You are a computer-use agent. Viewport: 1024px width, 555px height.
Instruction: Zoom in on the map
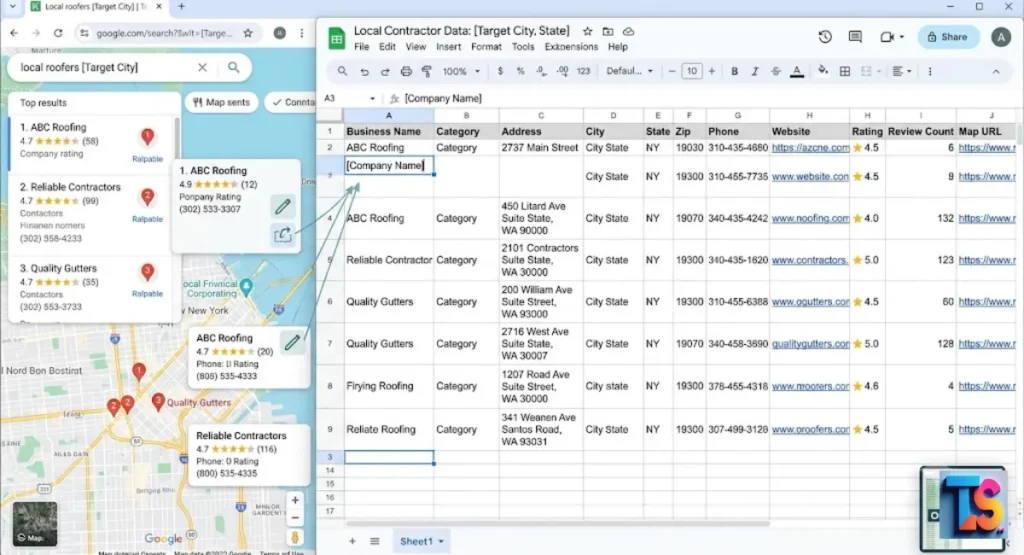[295, 500]
